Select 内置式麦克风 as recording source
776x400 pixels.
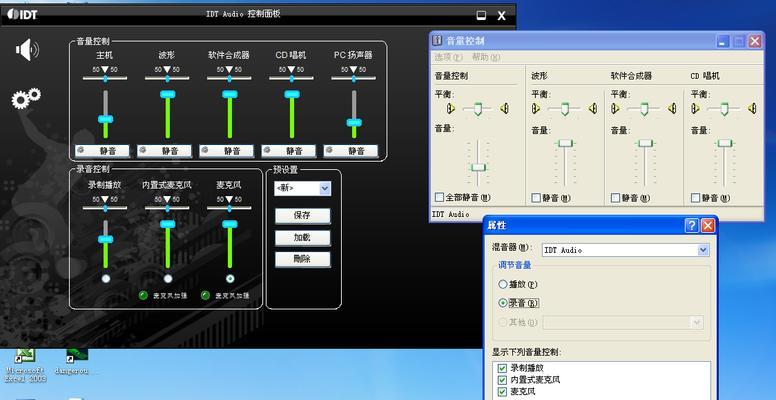(168, 279)
